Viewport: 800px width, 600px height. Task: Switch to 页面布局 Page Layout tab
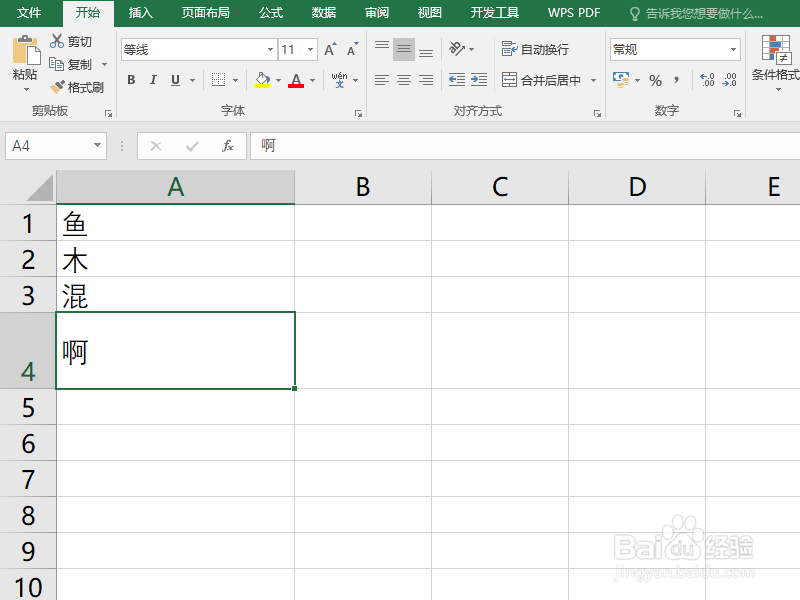click(x=205, y=13)
